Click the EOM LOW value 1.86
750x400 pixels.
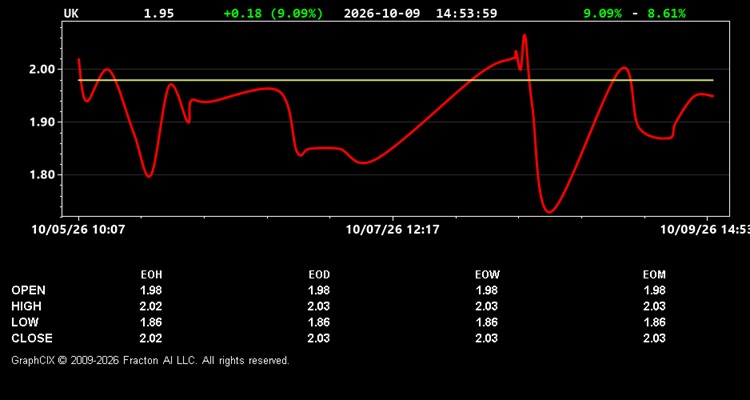tap(654, 322)
